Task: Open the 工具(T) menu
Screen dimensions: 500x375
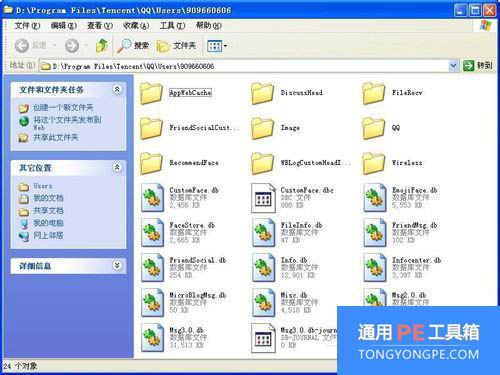Action: point(172,26)
